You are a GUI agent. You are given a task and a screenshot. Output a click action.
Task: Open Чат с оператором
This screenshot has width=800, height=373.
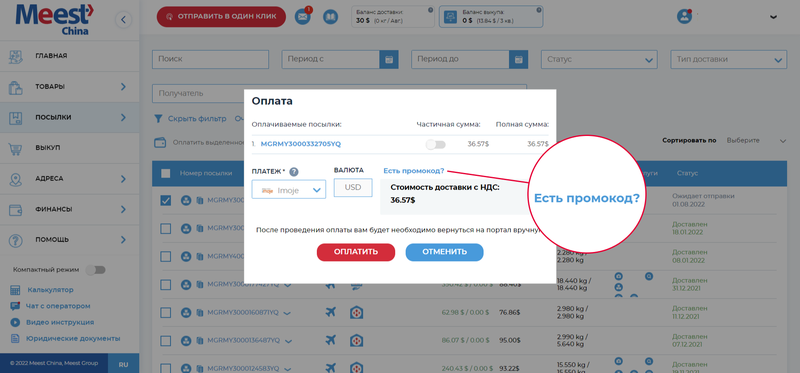[x=58, y=306]
